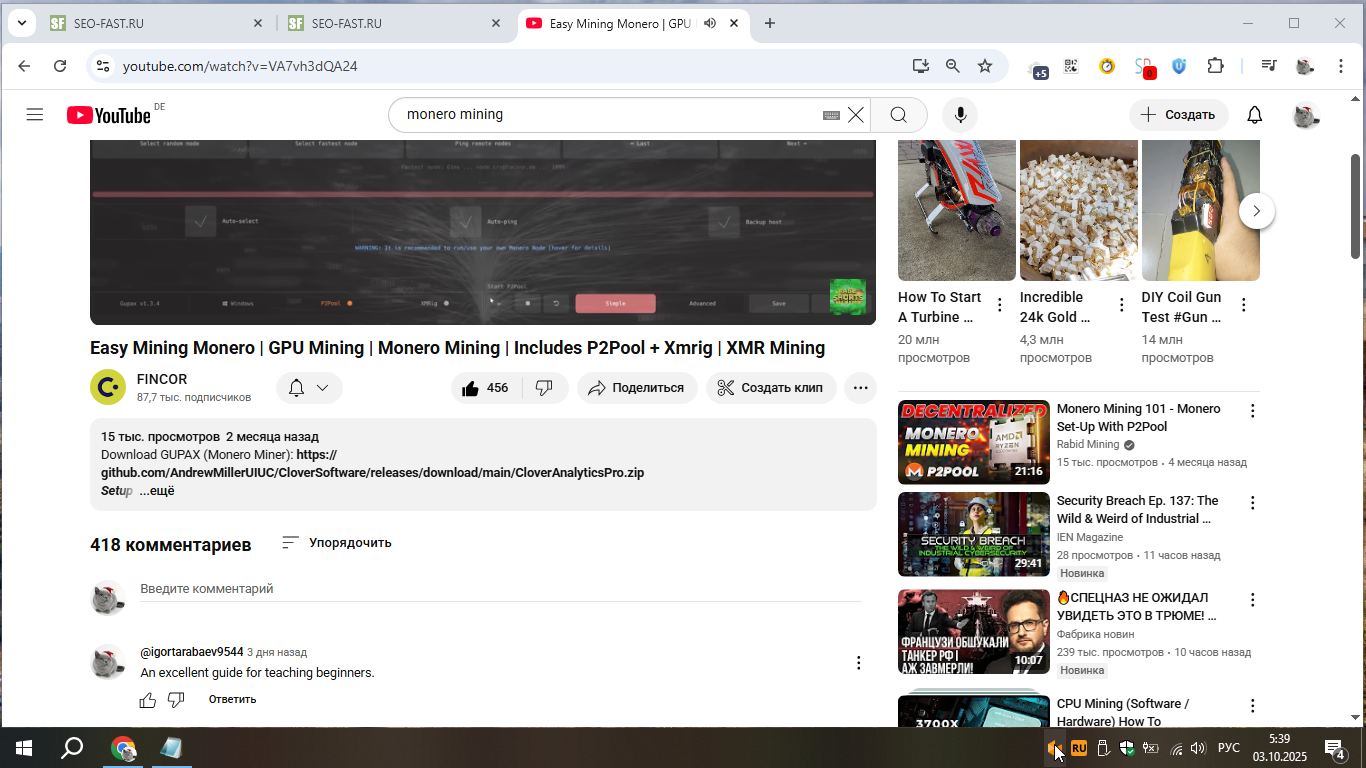Open Windows Security shield tray icon
Image resolution: width=1366 pixels, height=768 pixels.
[1127, 748]
